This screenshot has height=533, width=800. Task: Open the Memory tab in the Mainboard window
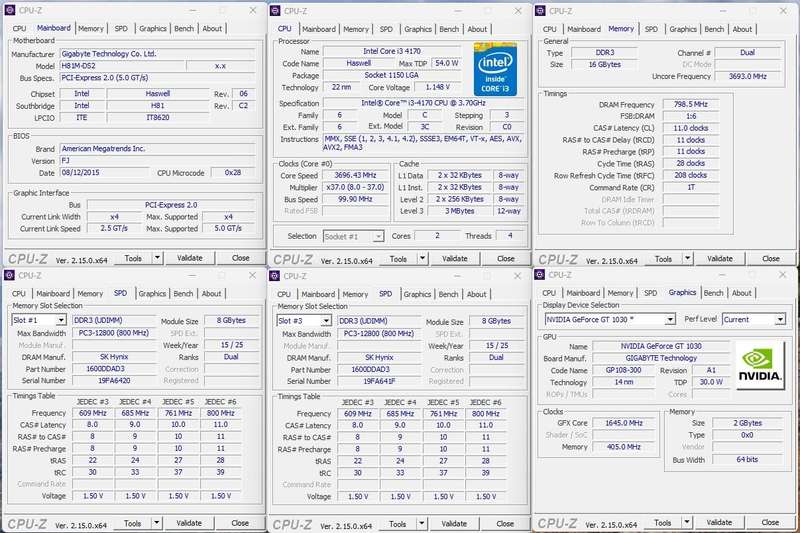91,29
